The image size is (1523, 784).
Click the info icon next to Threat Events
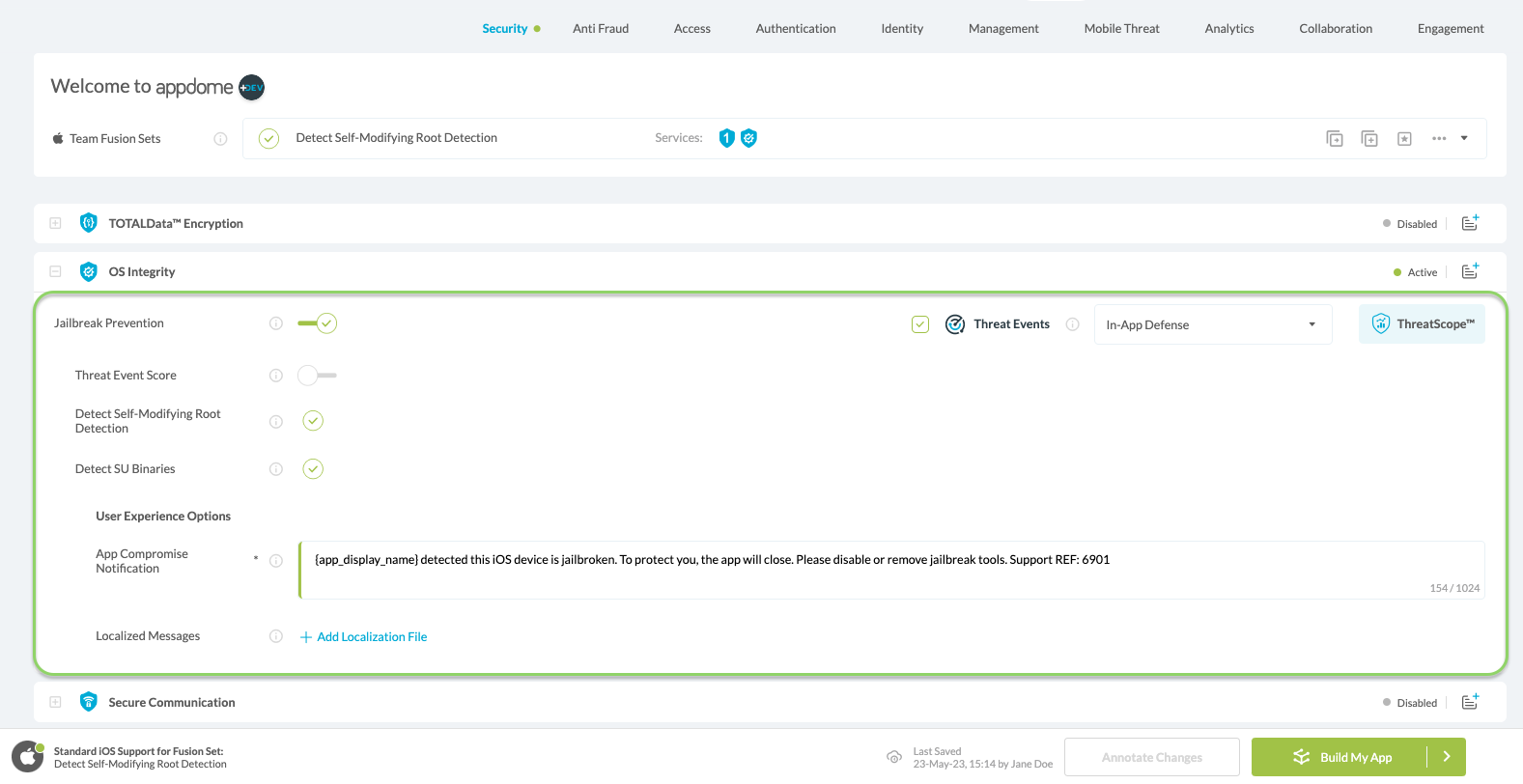1072,324
